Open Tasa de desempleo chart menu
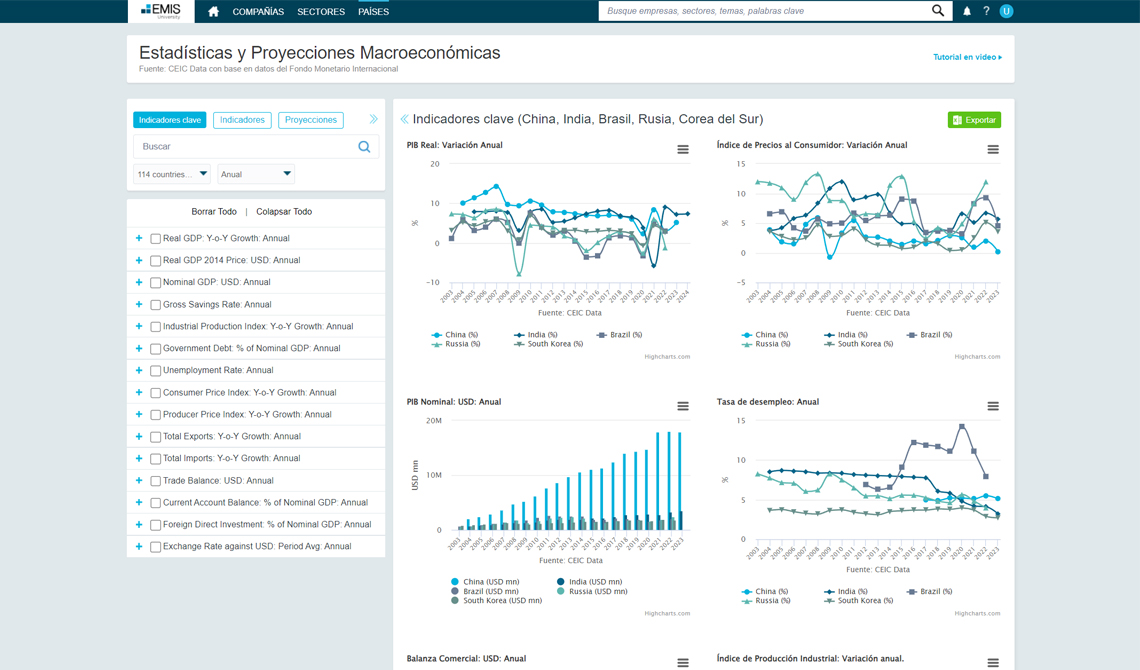The width and height of the screenshot is (1140, 670). tap(993, 406)
